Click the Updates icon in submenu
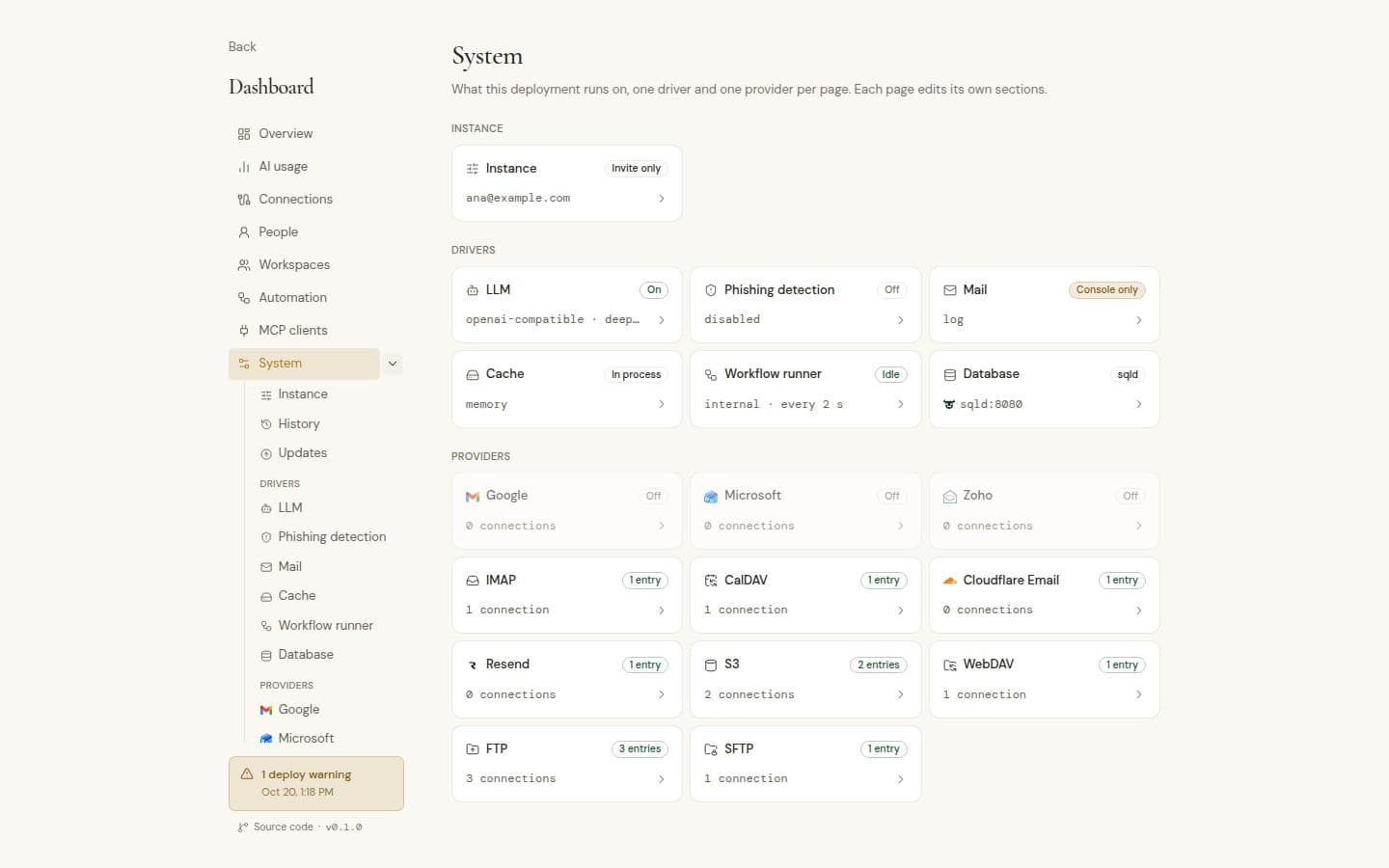This screenshot has width=1389, height=868. pos(266,453)
